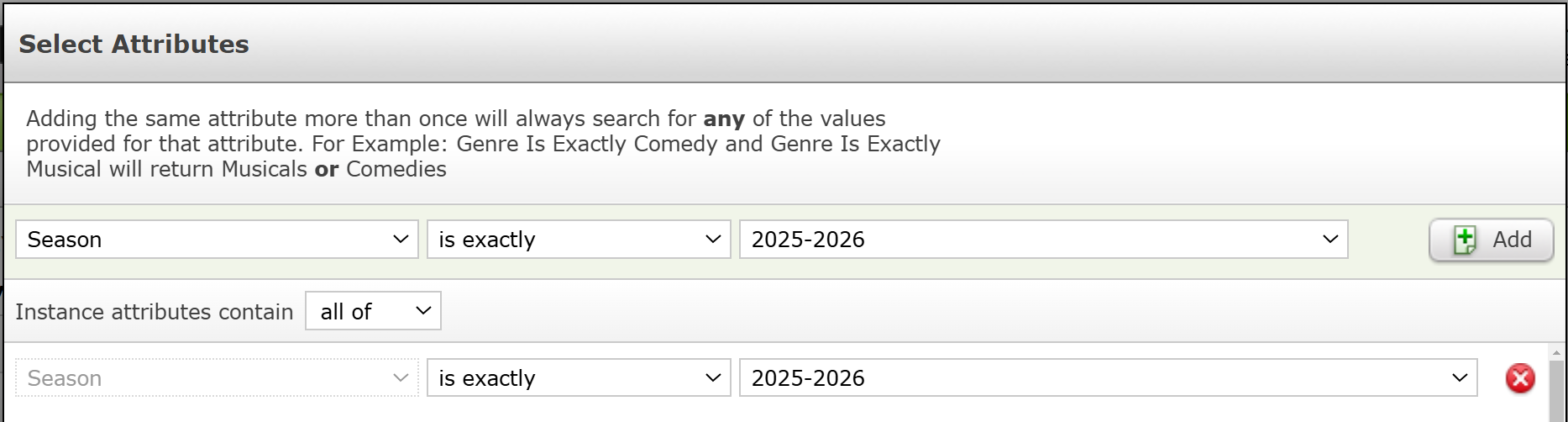This screenshot has width=1568, height=422.
Task: Remove the Season filter row with red X
Action: coord(1520,378)
